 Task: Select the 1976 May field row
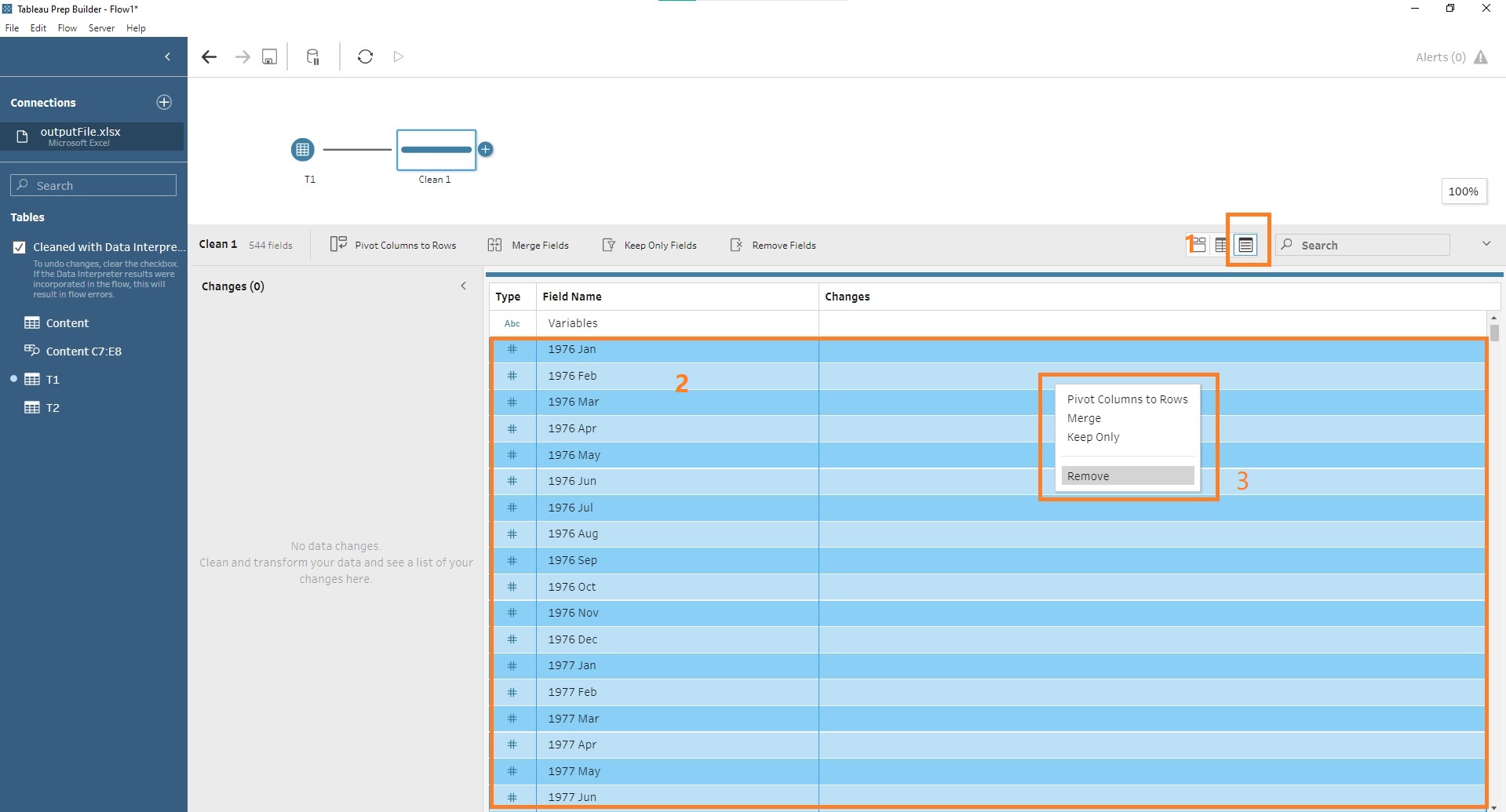(989, 455)
